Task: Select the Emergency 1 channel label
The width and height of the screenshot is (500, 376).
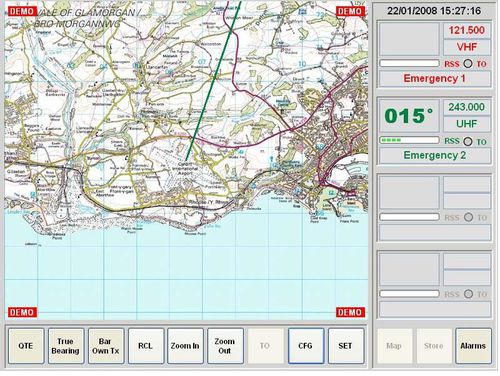Action: pos(435,79)
